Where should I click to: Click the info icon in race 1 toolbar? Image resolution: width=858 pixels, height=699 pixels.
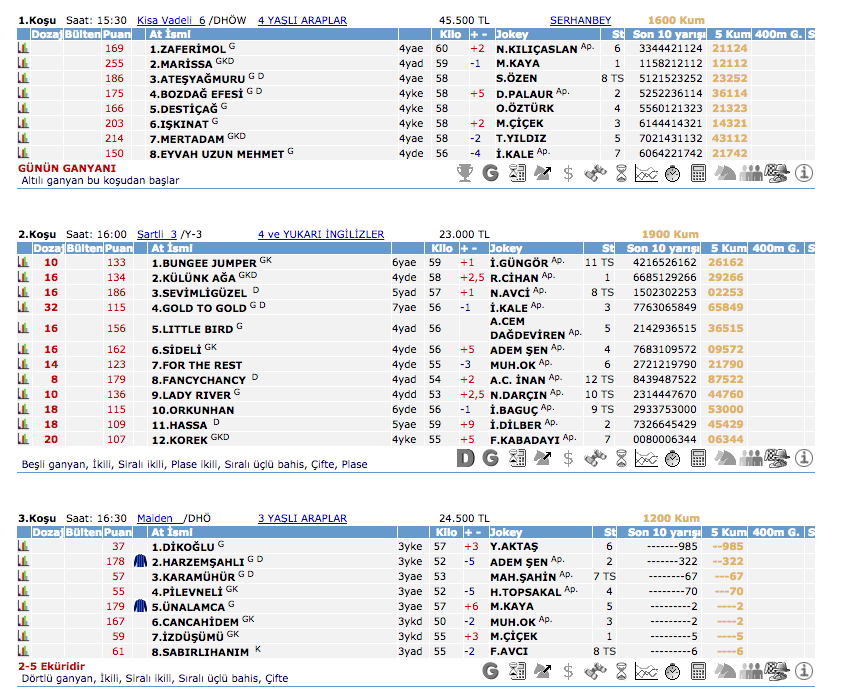tap(805, 173)
